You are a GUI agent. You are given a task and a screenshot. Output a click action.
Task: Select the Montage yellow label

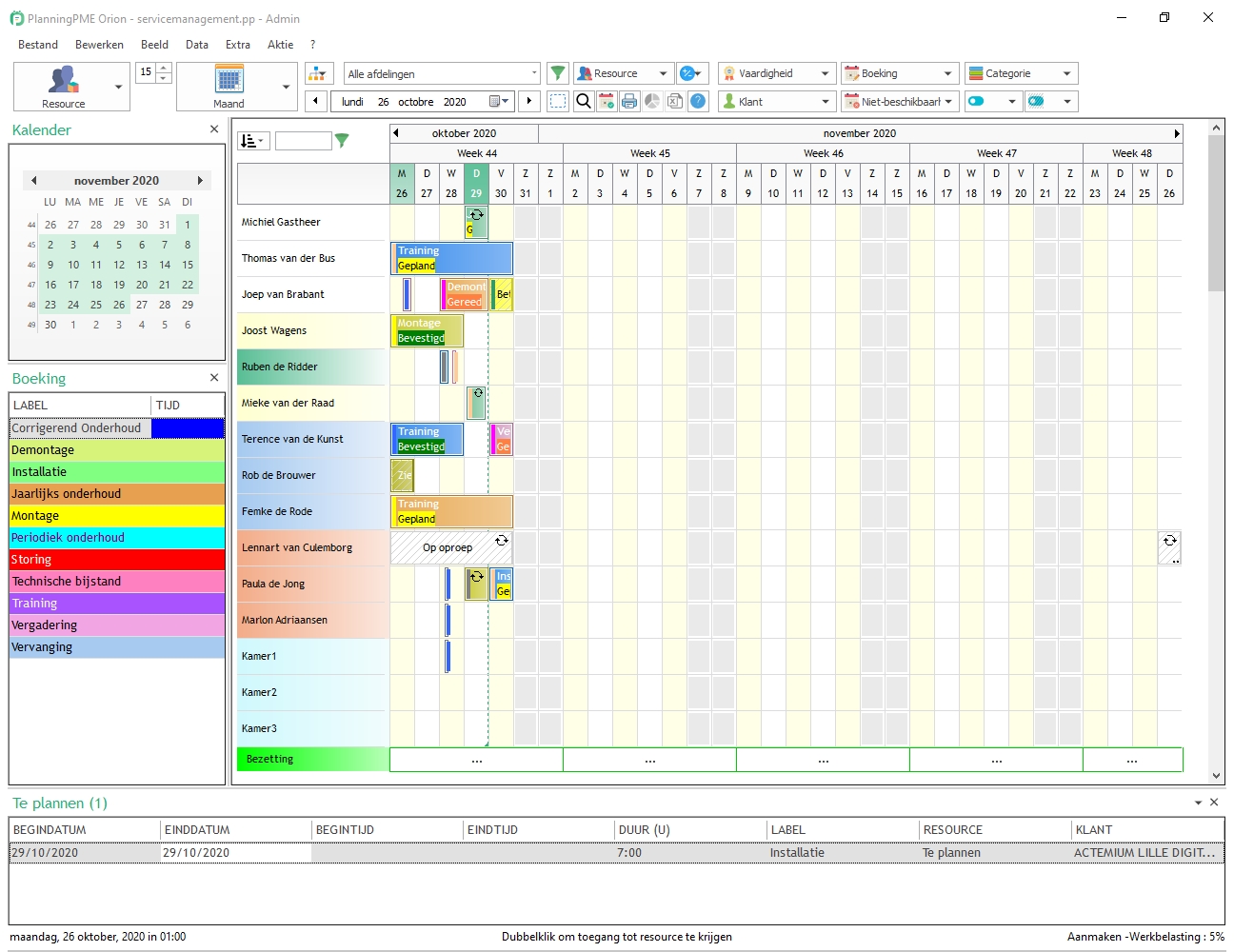117,515
